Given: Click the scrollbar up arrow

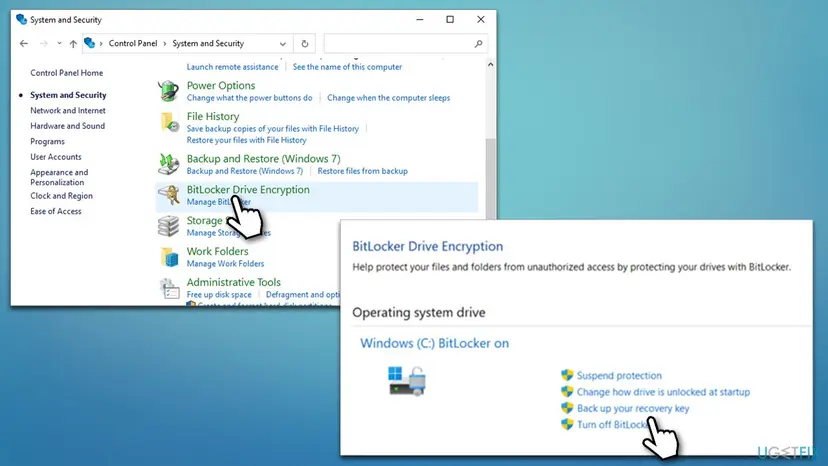Looking at the screenshot, I should 491,64.
